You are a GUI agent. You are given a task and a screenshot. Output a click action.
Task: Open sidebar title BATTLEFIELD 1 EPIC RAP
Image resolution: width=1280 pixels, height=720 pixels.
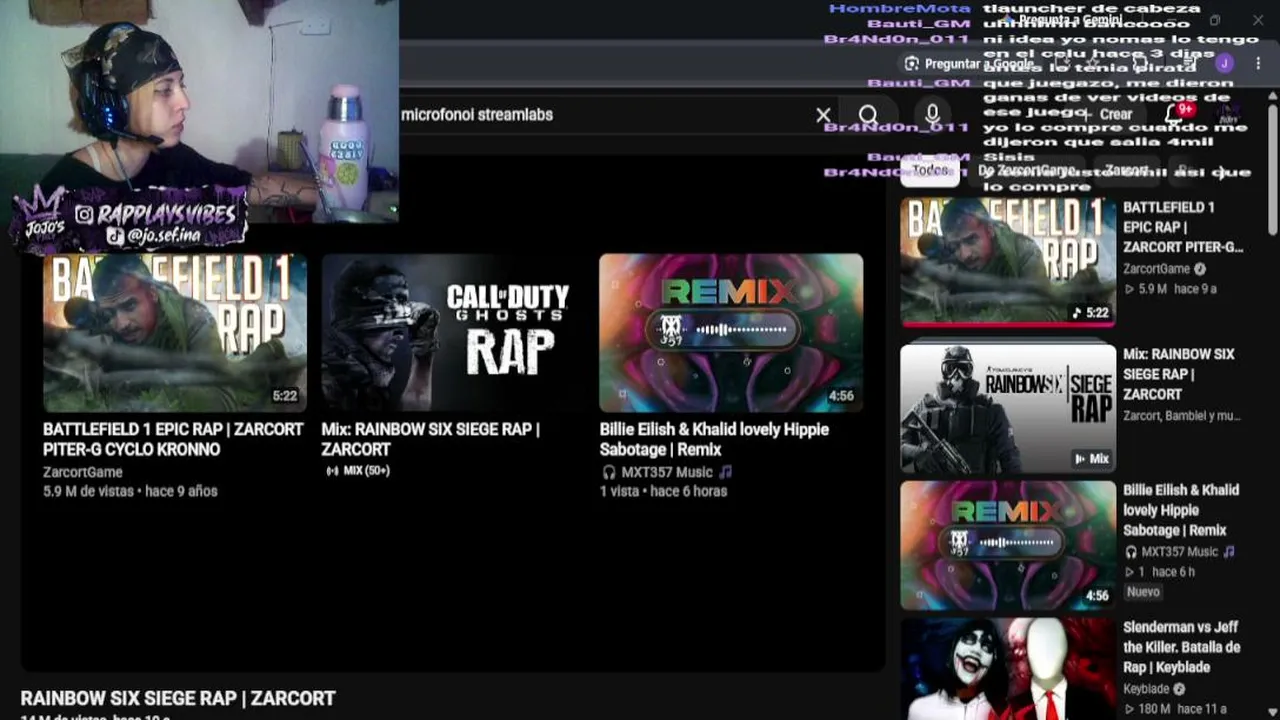pos(1182,227)
